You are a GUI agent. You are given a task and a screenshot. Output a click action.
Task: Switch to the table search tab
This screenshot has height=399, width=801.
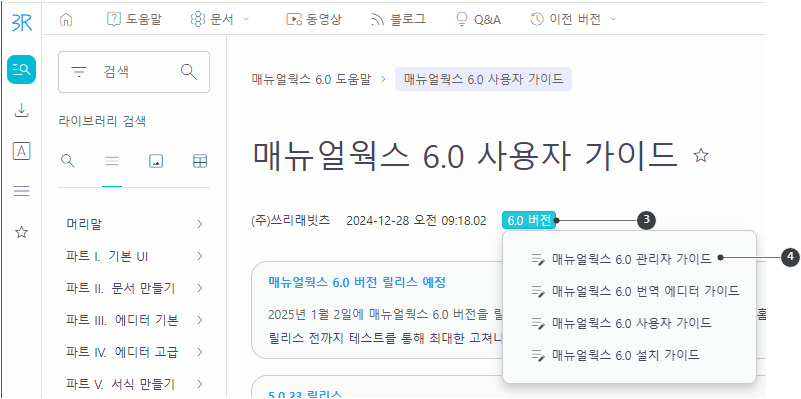click(200, 161)
